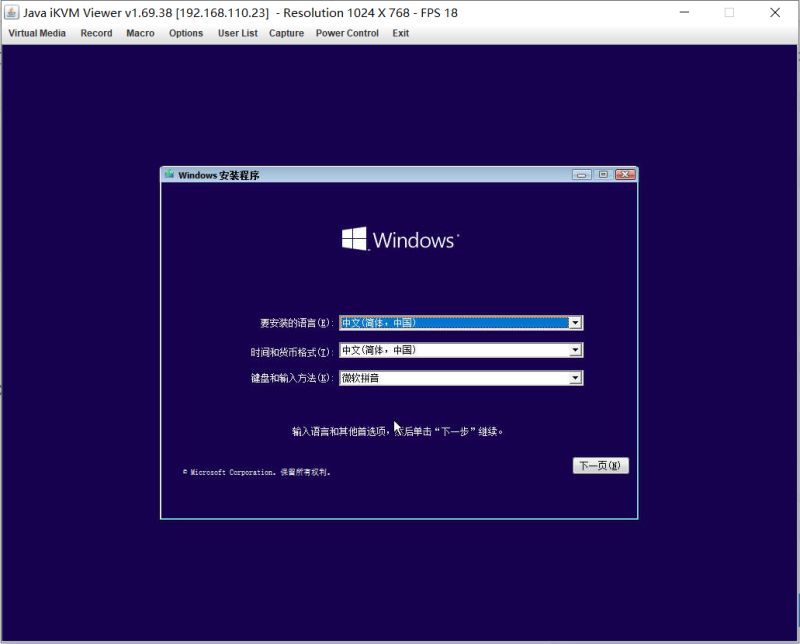Open the Virtual Media menu

click(37, 33)
